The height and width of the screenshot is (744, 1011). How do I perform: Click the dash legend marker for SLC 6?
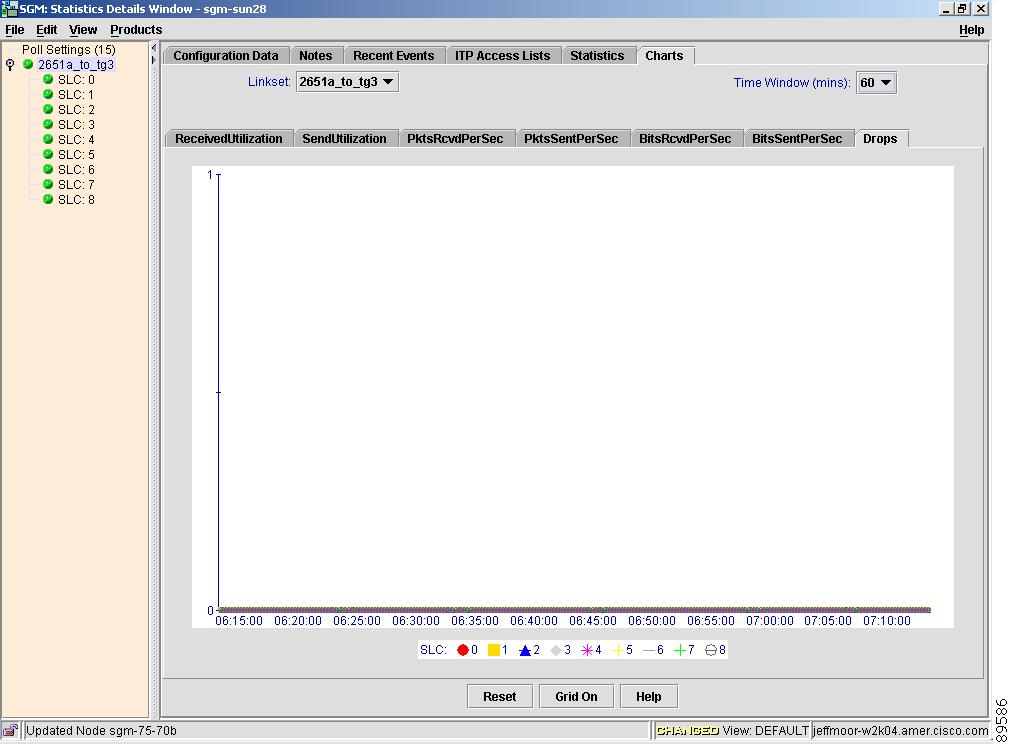point(649,650)
